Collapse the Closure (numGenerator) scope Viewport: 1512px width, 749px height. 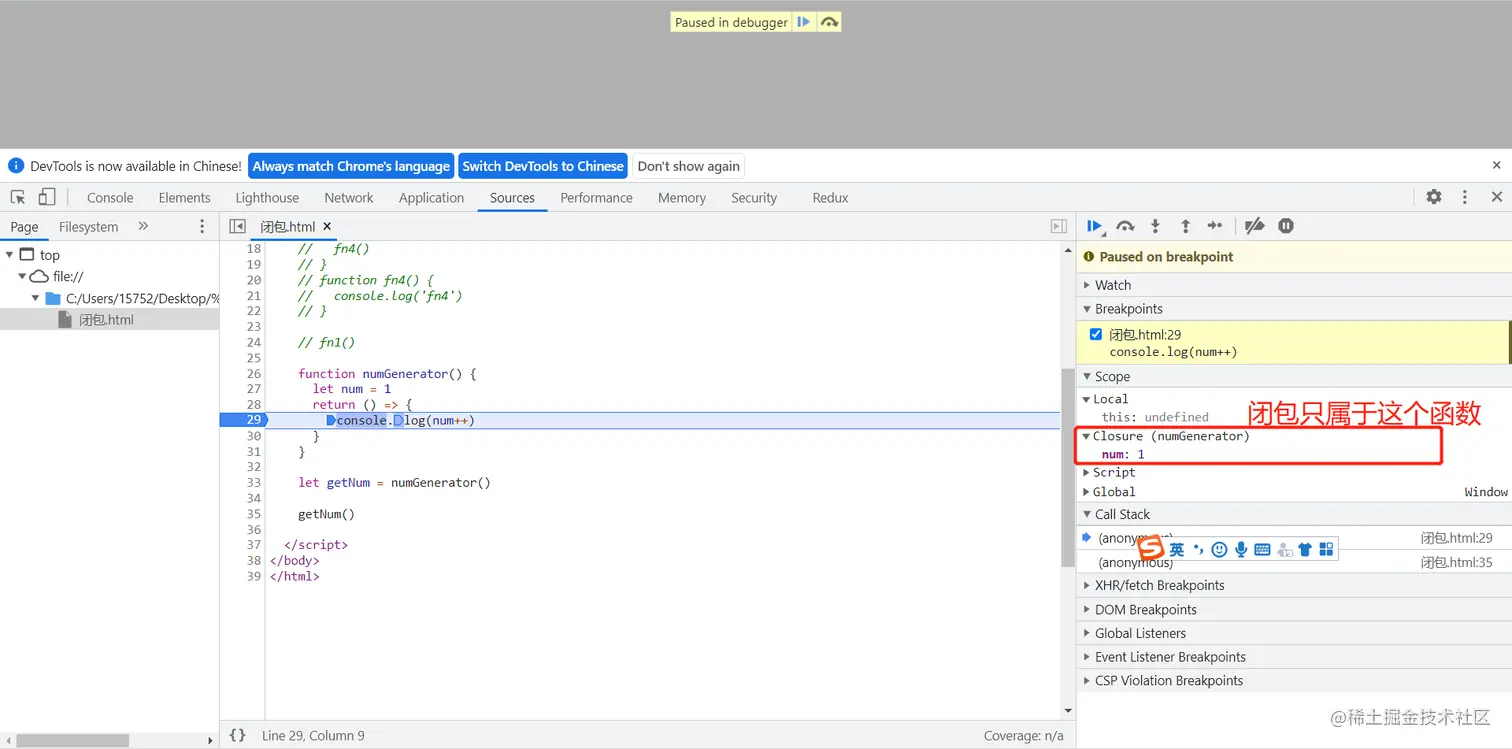1087,436
